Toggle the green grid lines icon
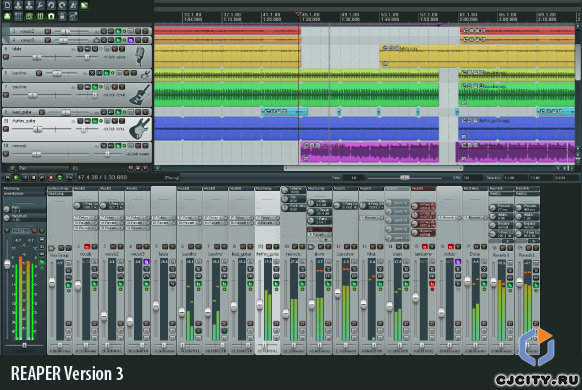 coord(40,16)
